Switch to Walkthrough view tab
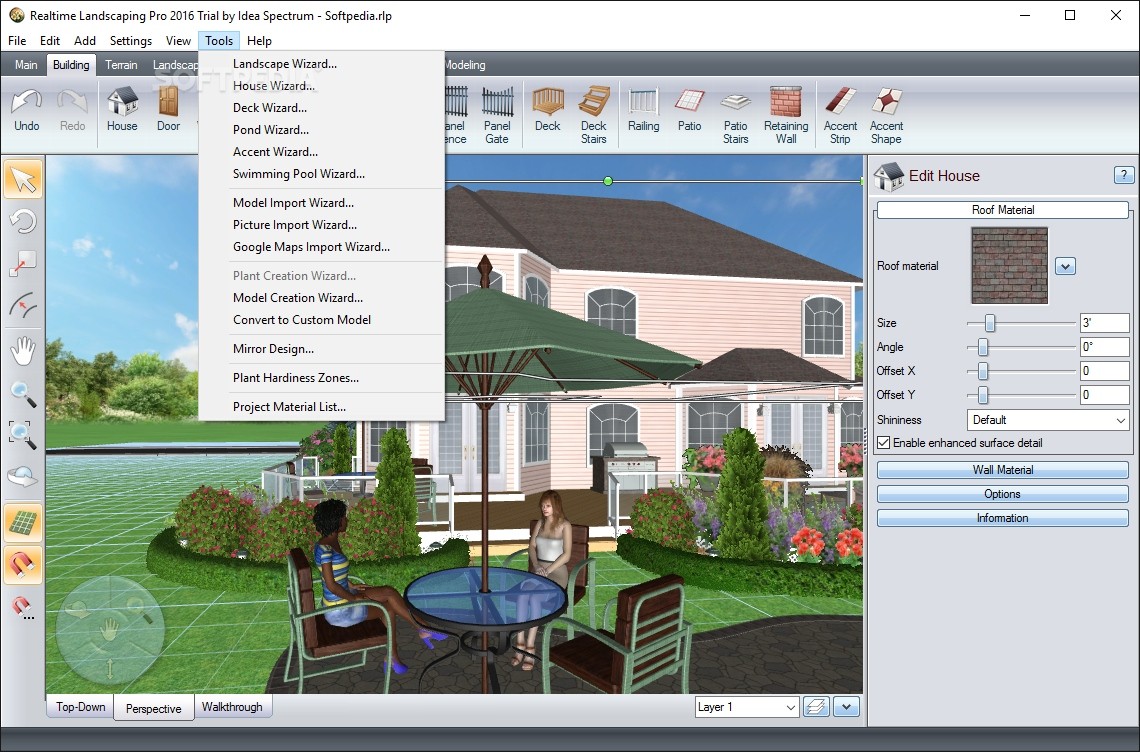 pyautogui.click(x=232, y=707)
